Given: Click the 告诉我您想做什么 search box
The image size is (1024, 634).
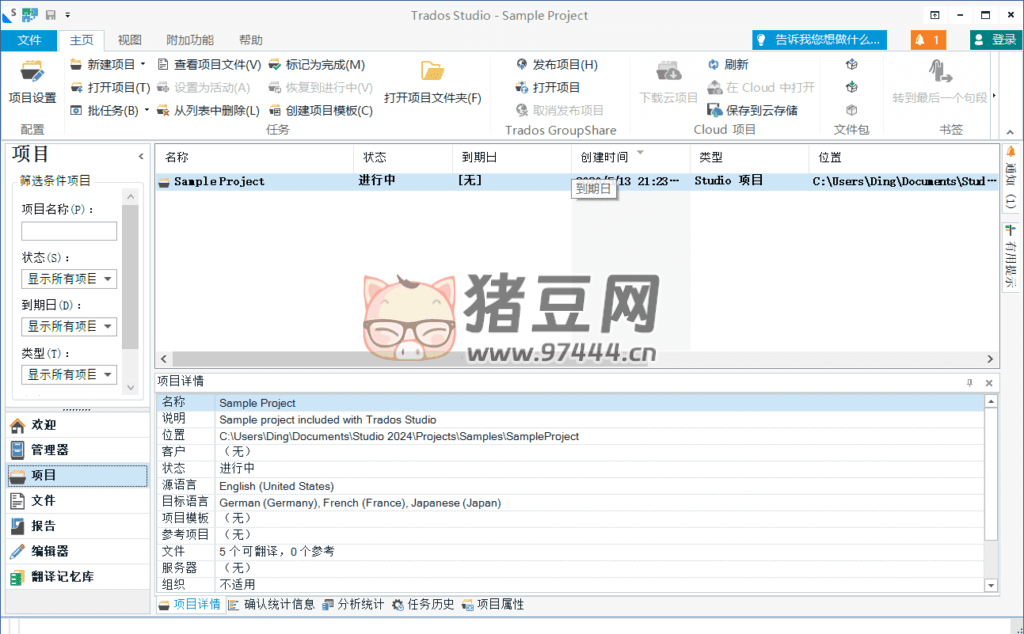Looking at the screenshot, I should tap(819, 40).
